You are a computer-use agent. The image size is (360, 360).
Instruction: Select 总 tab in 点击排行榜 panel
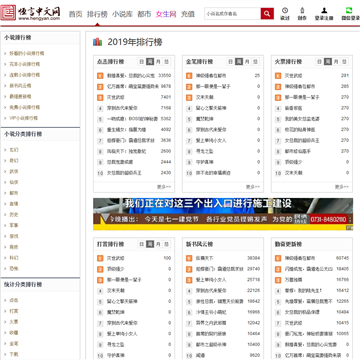pyautogui.click(x=166, y=62)
